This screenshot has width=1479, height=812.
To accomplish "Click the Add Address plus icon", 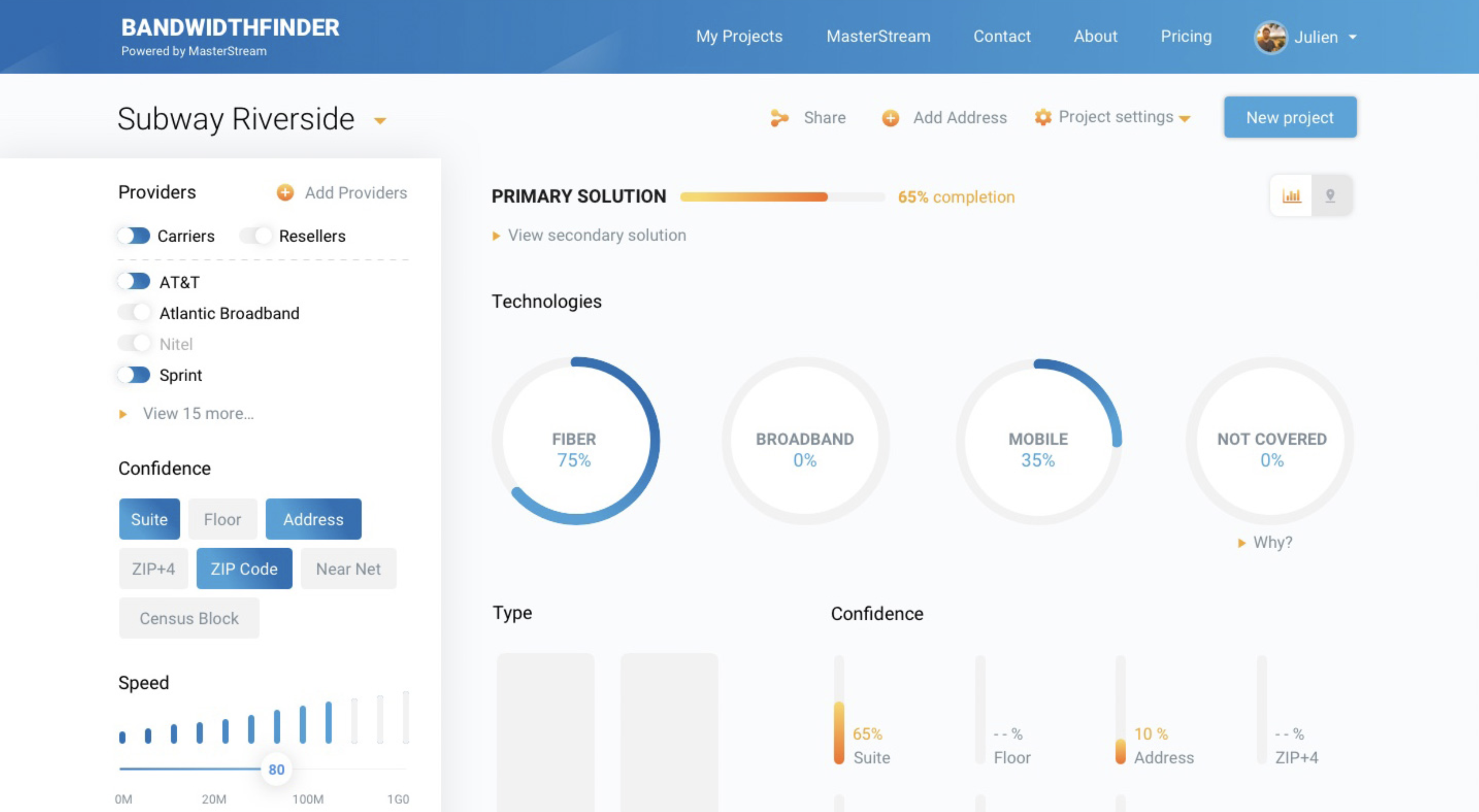I will (890, 118).
